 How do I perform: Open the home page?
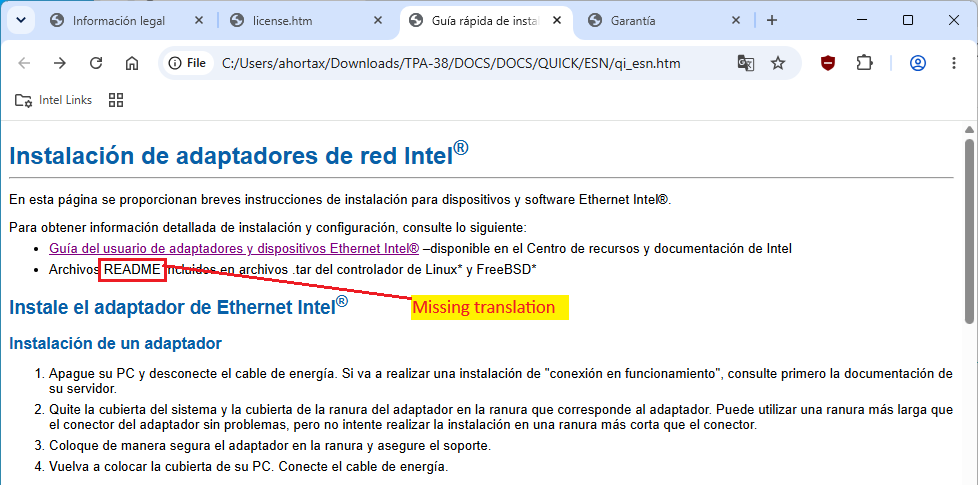(132, 63)
